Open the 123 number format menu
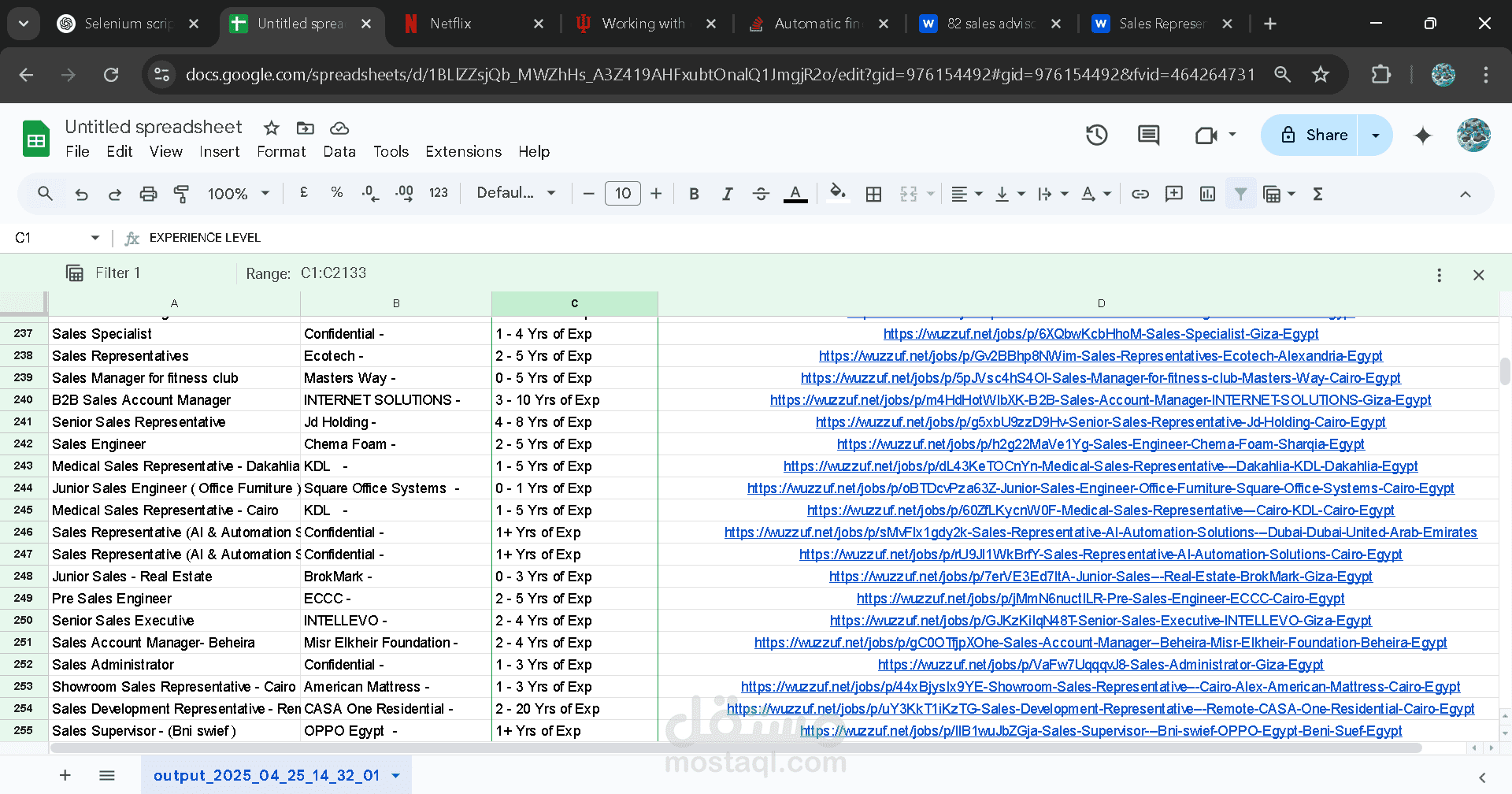 [x=439, y=193]
